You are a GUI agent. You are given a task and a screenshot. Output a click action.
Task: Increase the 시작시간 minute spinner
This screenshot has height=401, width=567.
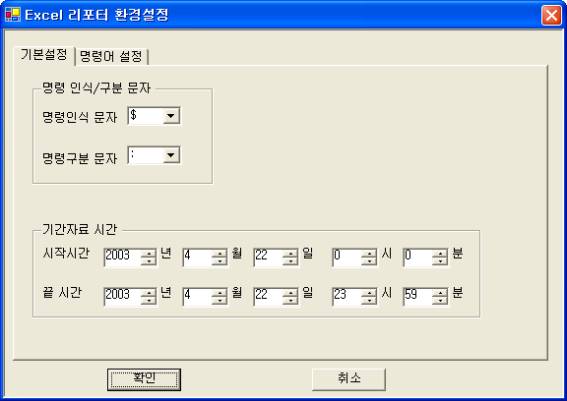click(440, 253)
